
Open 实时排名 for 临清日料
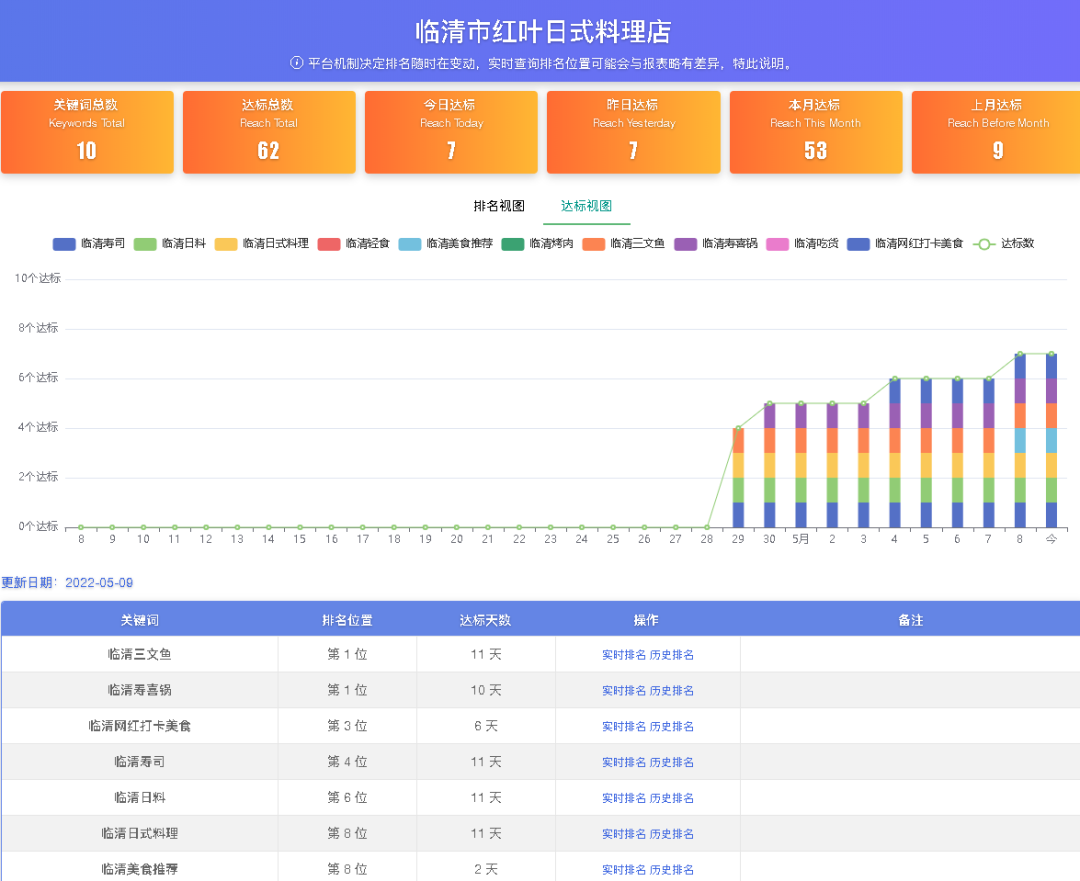coord(624,798)
